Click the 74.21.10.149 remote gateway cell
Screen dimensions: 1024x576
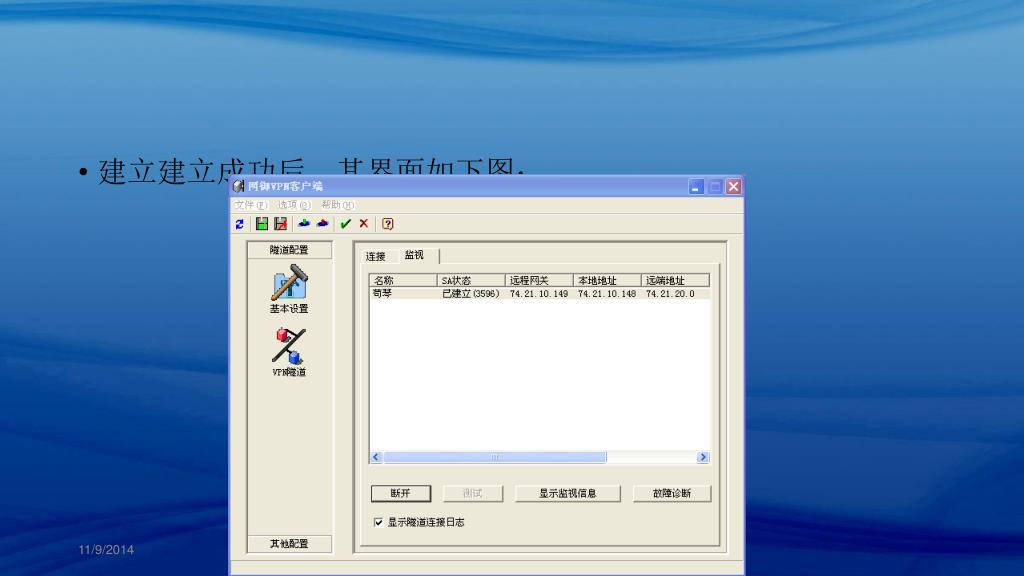539,294
